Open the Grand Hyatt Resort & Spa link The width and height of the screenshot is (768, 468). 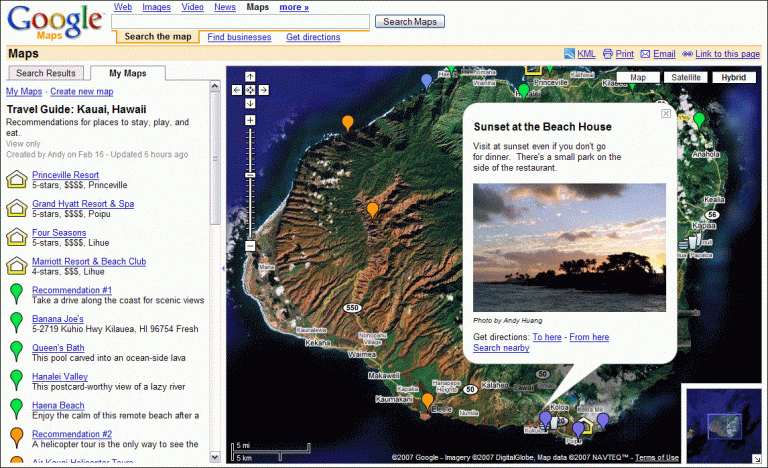83,204
